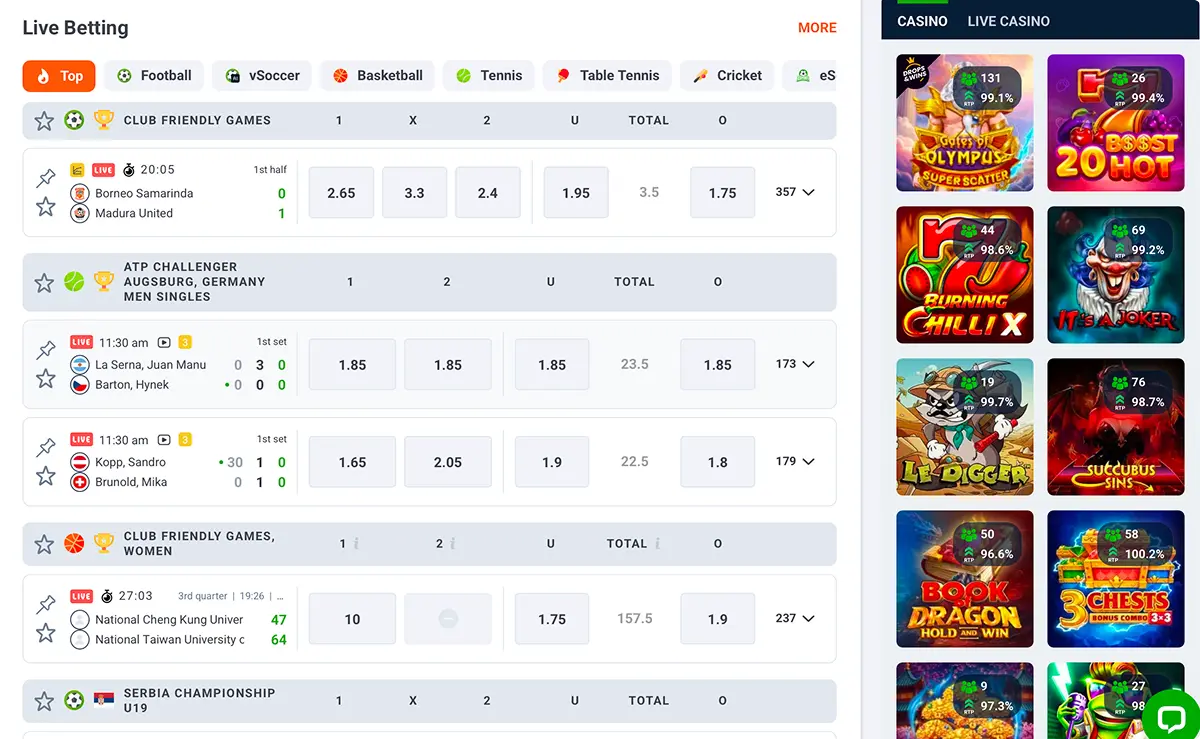Viewport: 1200px width, 739px height.
Task: Select the draw odds 3.3
Action: [414, 193]
